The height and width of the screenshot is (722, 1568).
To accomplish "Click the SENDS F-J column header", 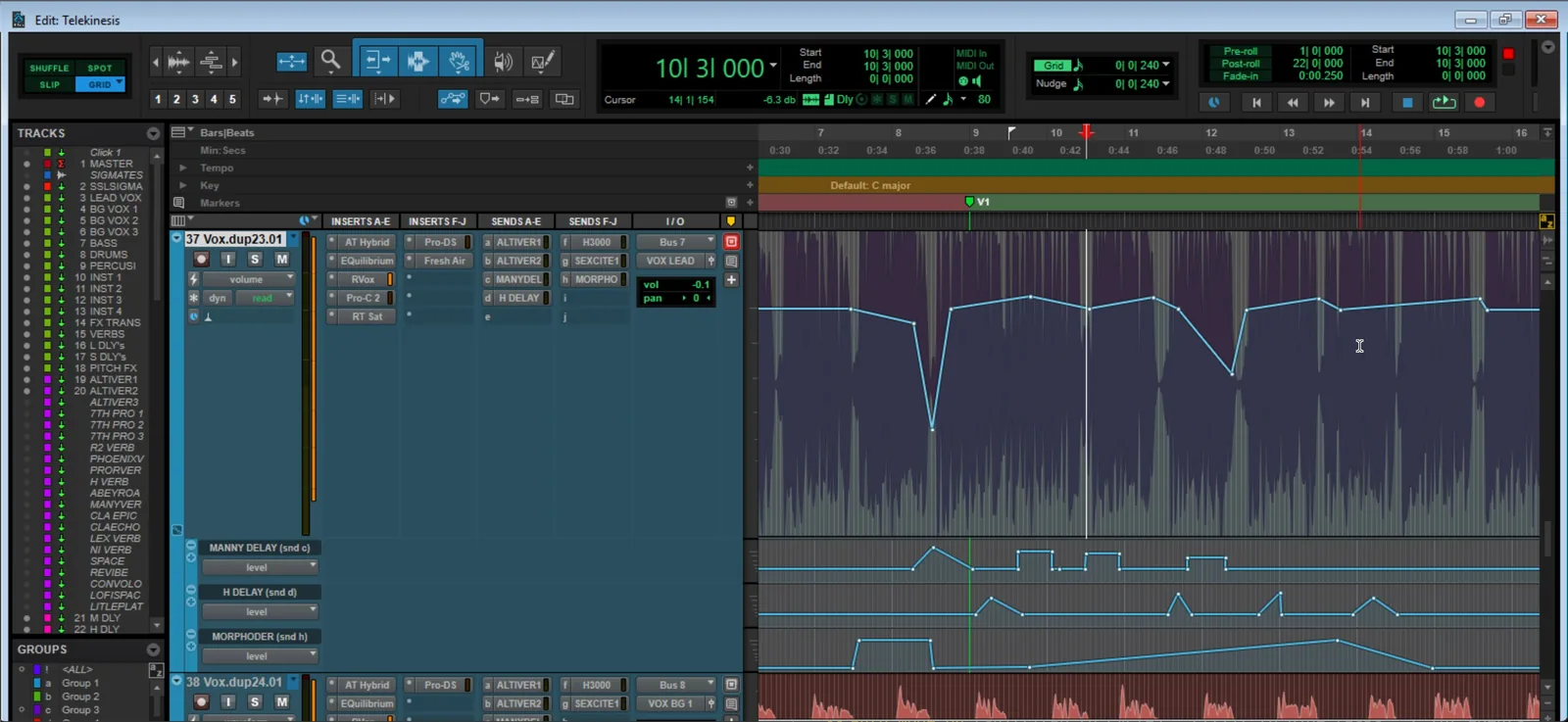I will point(593,221).
